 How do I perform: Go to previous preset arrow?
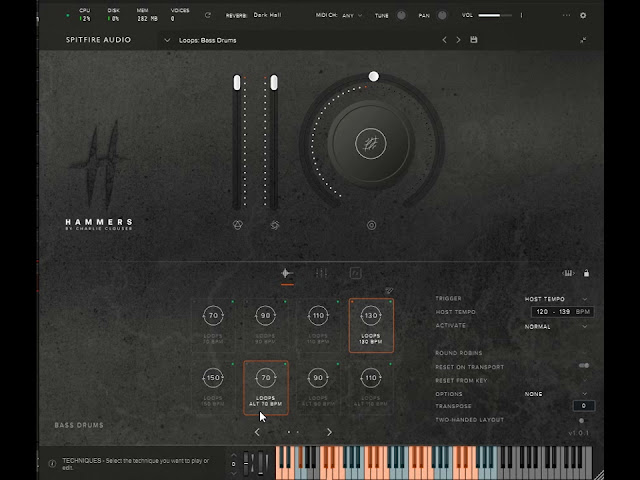[444, 40]
